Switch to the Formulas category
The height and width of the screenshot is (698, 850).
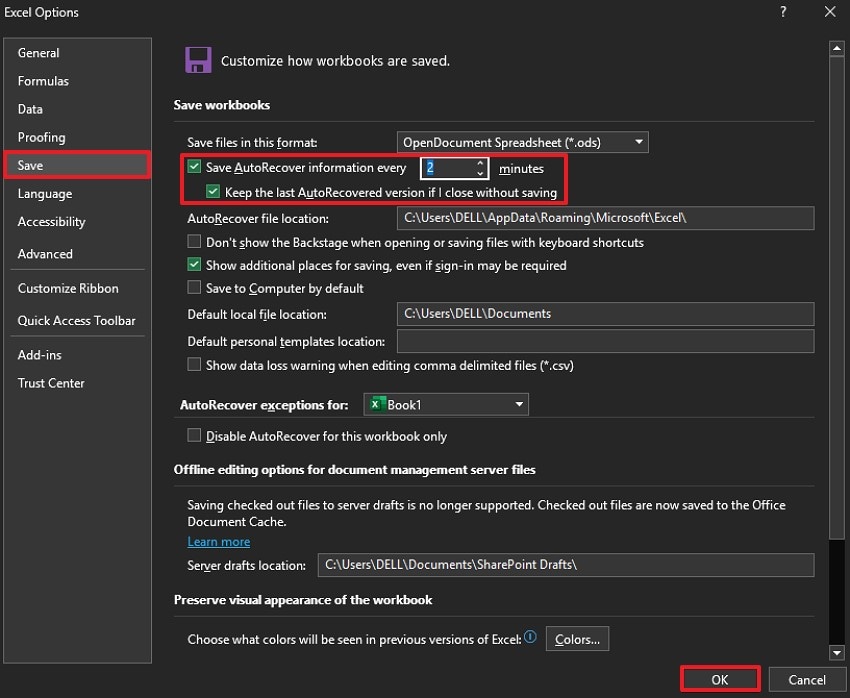pos(43,81)
